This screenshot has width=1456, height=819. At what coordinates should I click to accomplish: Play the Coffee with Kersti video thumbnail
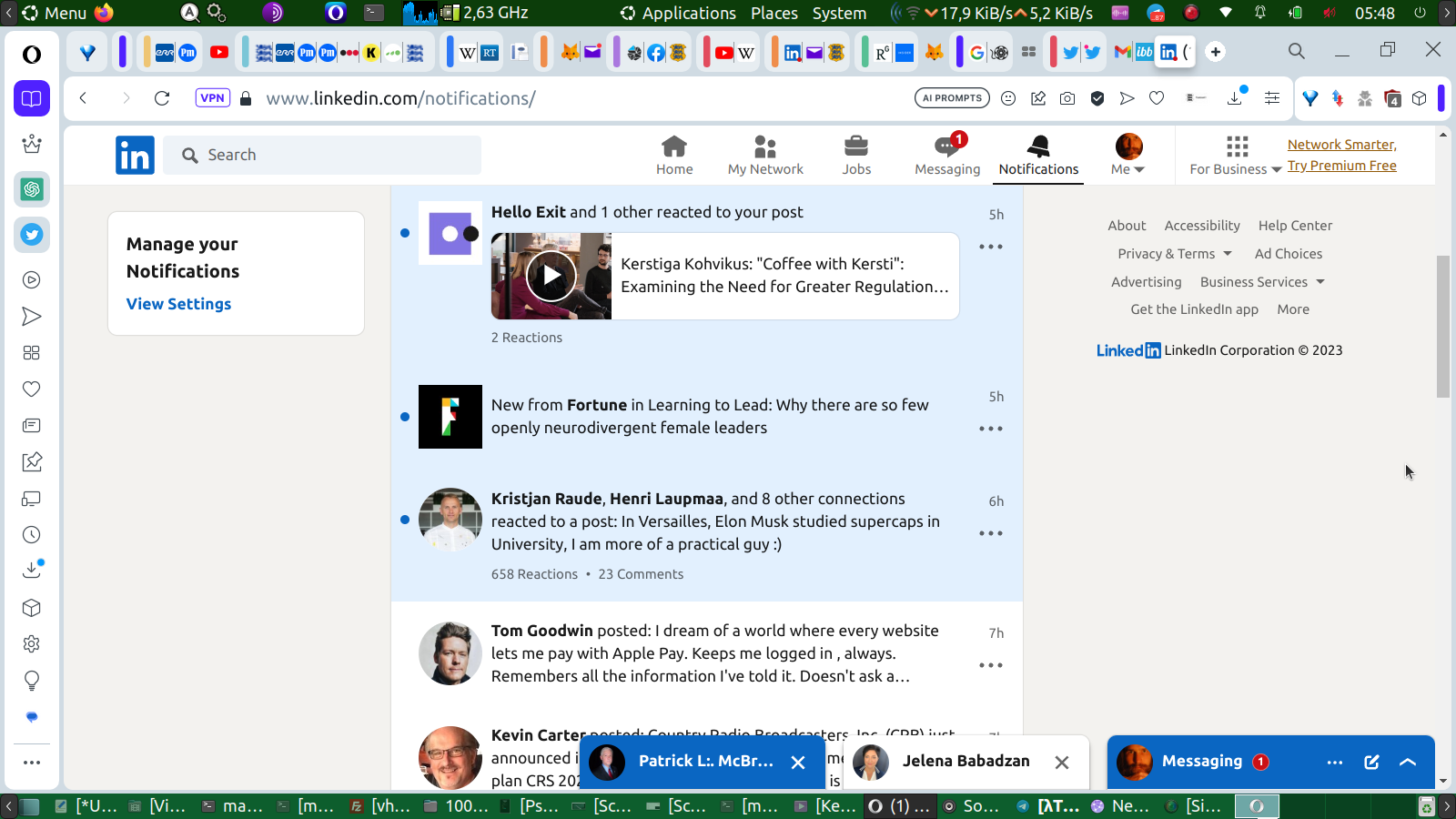tap(551, 276)
